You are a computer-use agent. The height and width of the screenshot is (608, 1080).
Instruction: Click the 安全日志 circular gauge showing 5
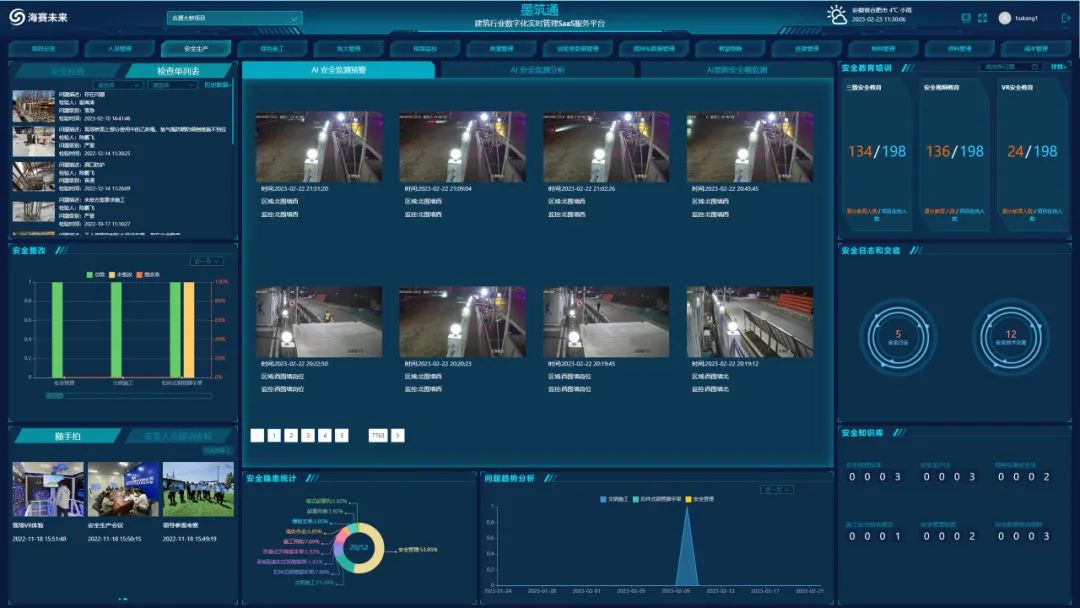[x=897, y=337]
